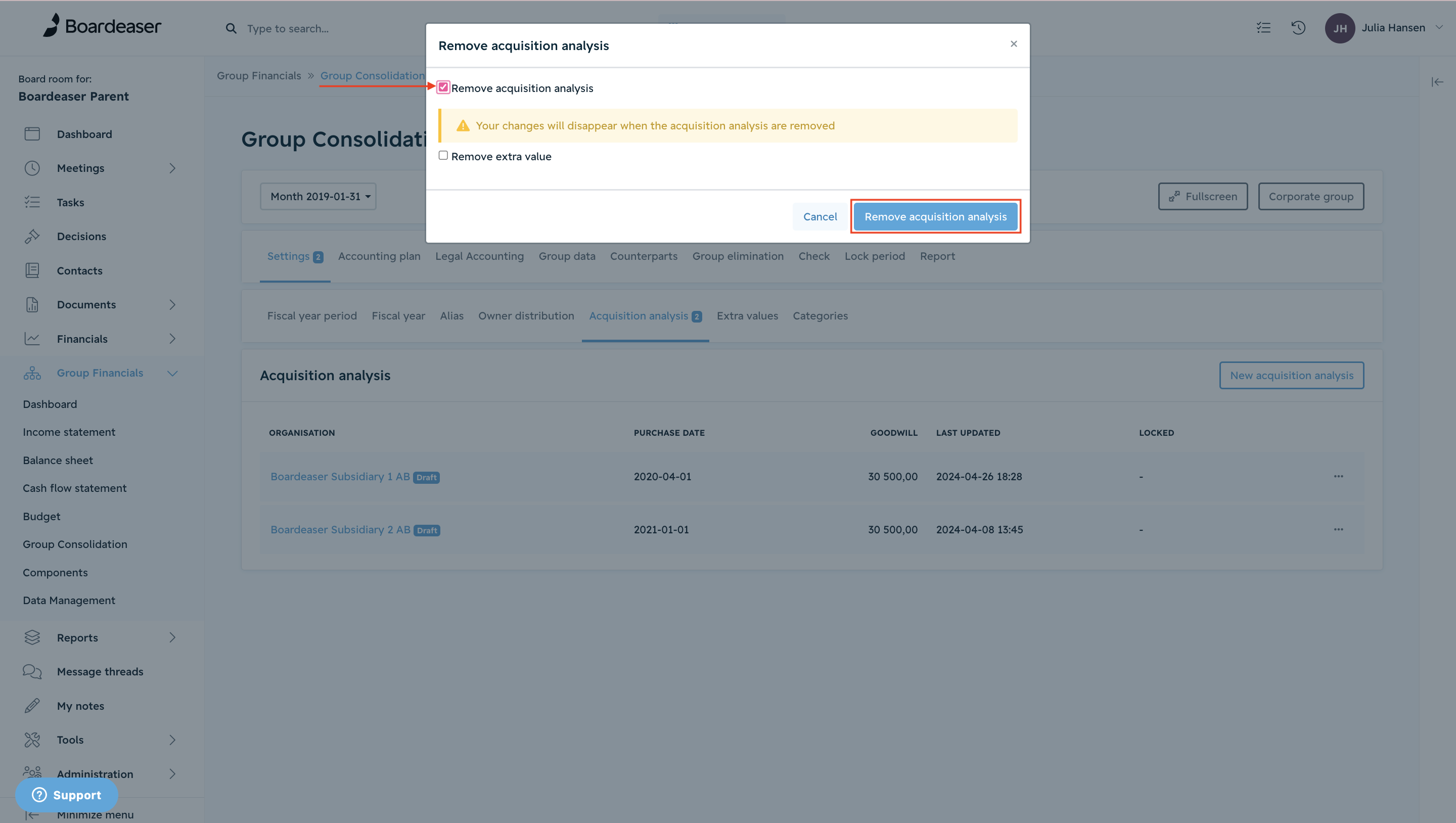
Task: Click the Group Financials hierarchy icon
Action: 32,373
